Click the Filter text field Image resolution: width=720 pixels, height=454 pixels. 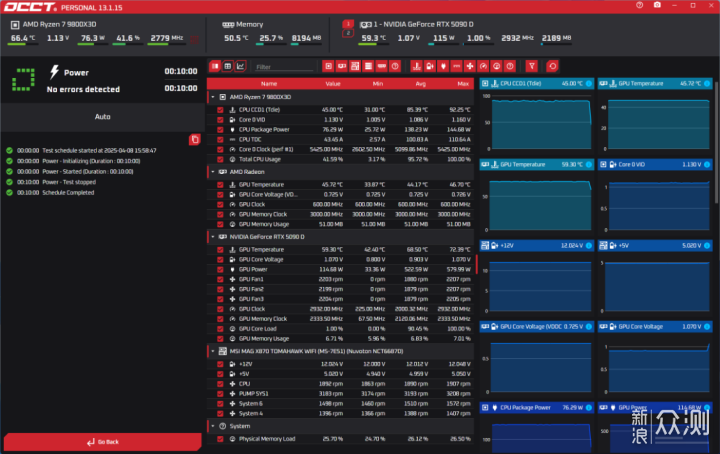(284, 67)
